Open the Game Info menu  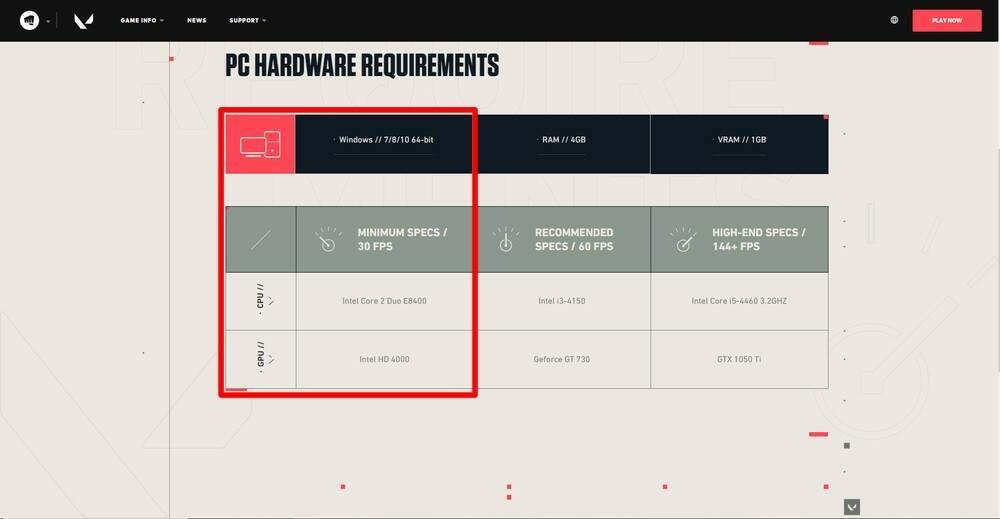coord(142,20)
